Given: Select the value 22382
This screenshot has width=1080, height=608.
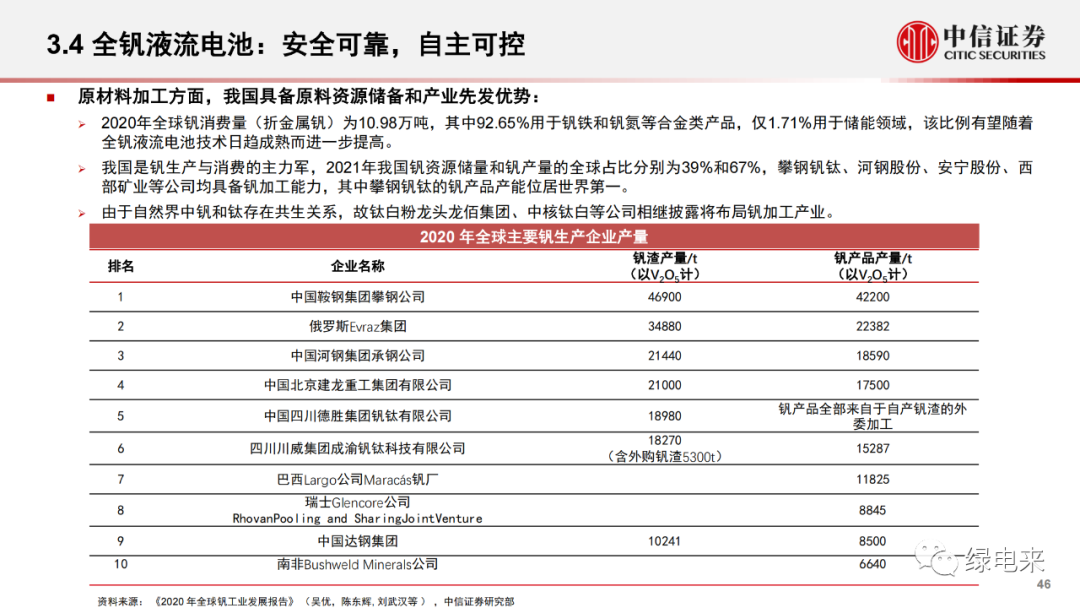Looking at the screenshot, I should click(x=873, y=326).
